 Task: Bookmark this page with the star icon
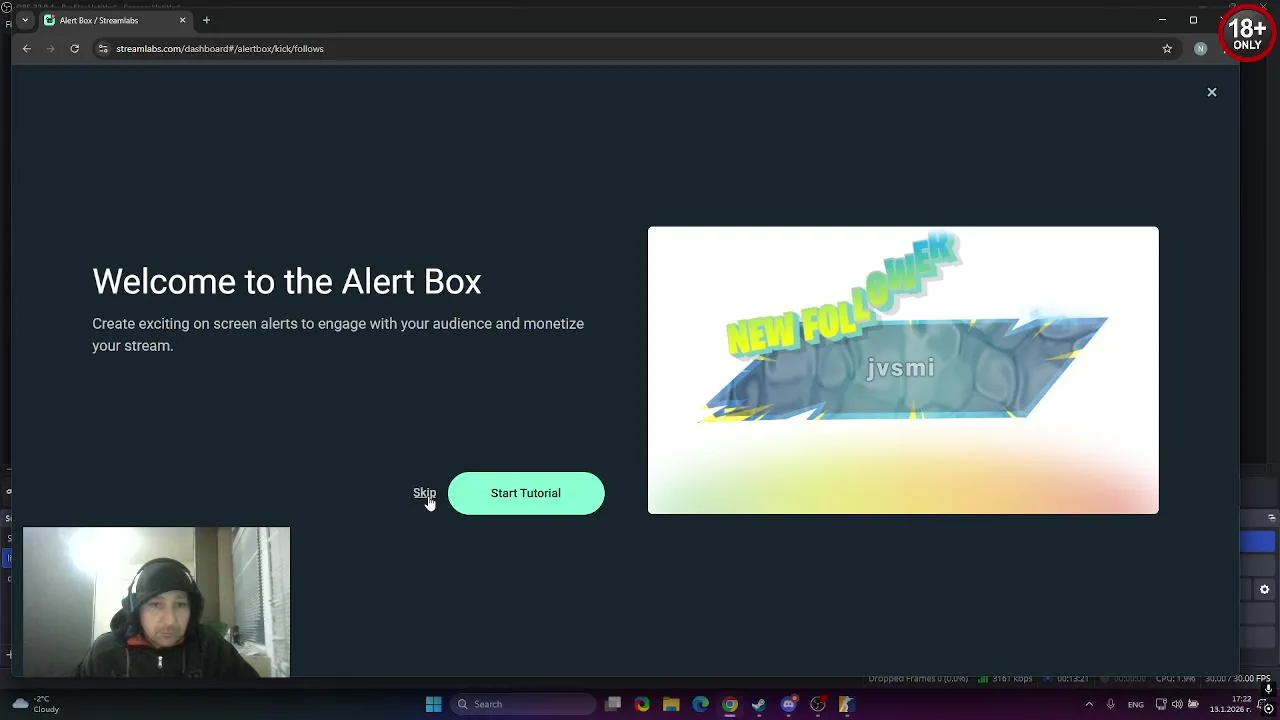(1167, 48)
